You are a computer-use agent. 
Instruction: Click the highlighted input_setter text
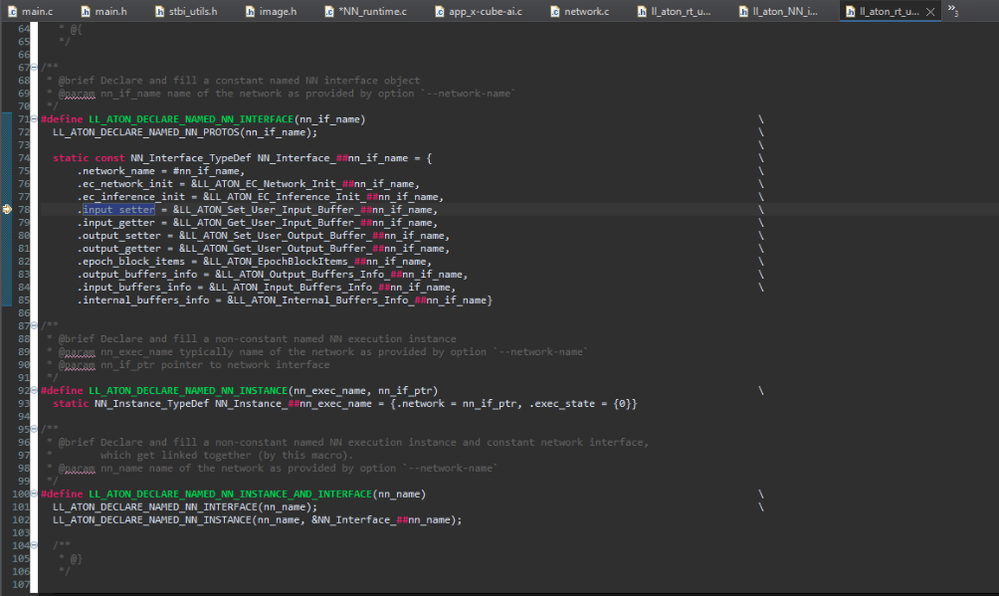click(x=118, y=210)
